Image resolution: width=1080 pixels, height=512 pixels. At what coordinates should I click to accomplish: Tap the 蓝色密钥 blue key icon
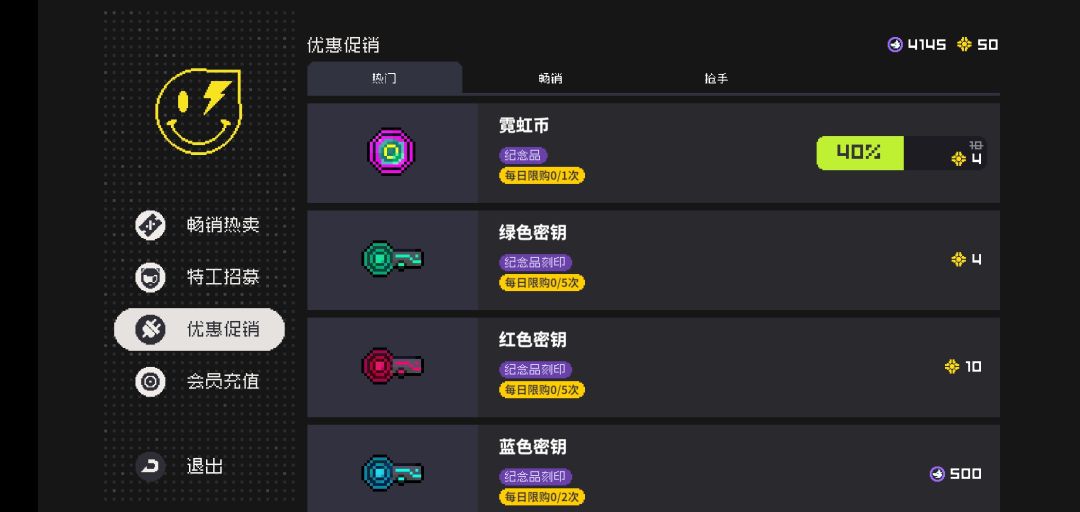pyautogui.click(x=392, y=472)
